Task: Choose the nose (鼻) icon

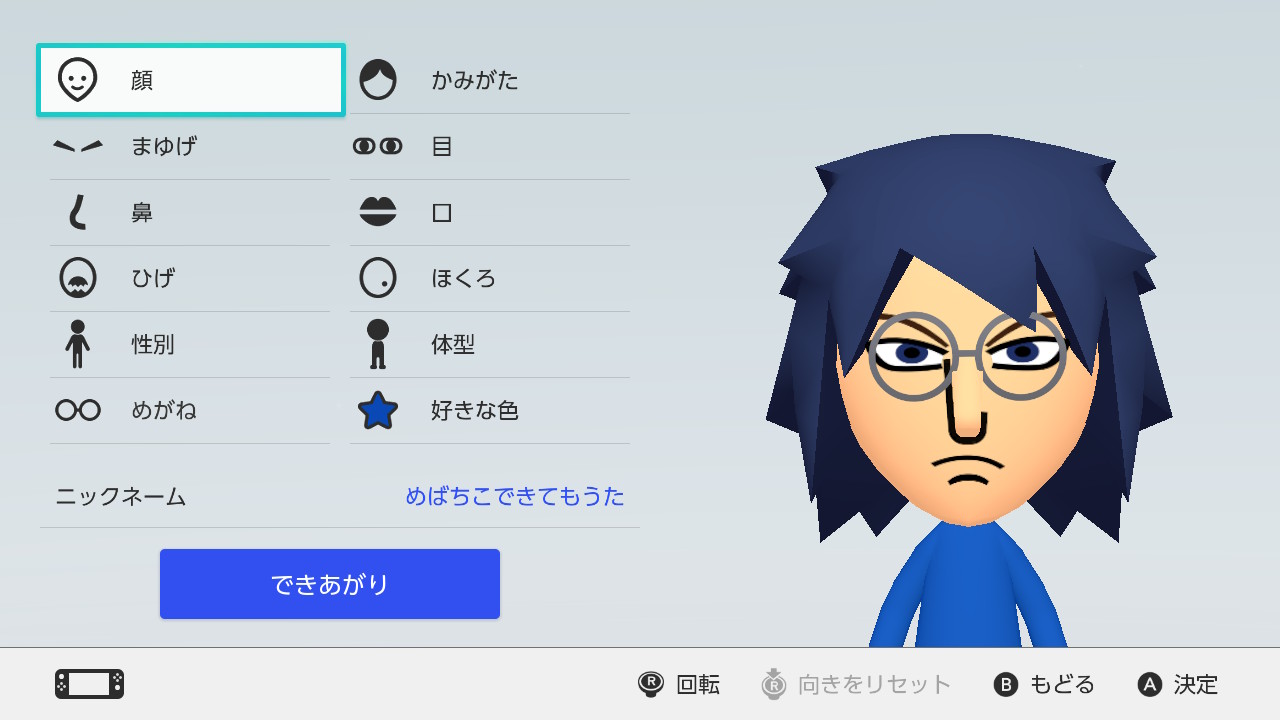Action: [x=77, y=212]
